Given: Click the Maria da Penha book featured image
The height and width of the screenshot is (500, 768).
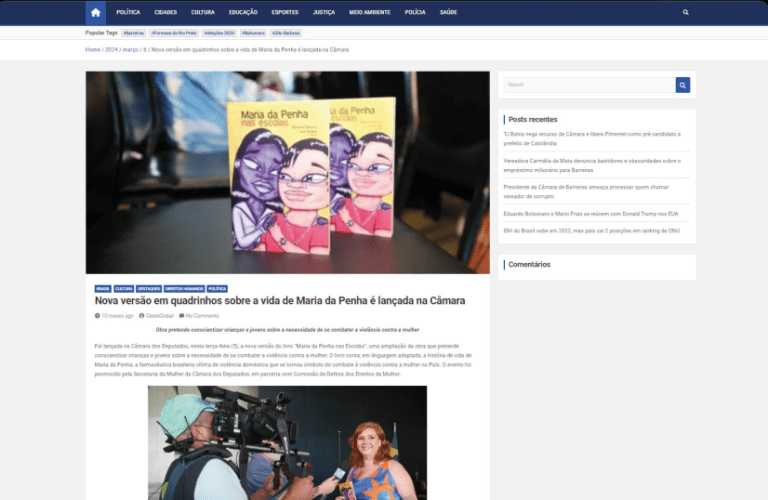Looking at the screenshot, I should [287, 172].
